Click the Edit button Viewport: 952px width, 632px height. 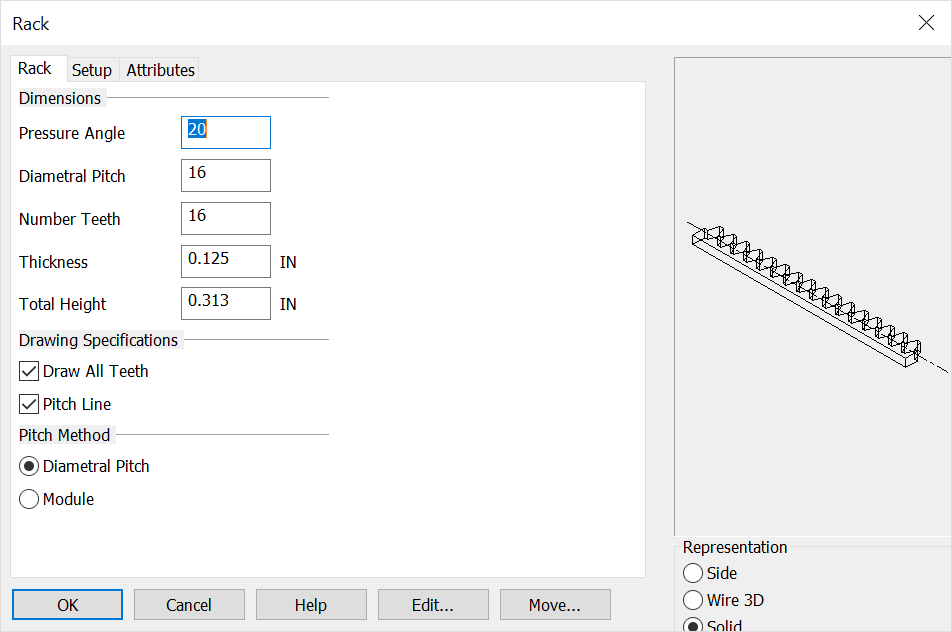[432, 604]
